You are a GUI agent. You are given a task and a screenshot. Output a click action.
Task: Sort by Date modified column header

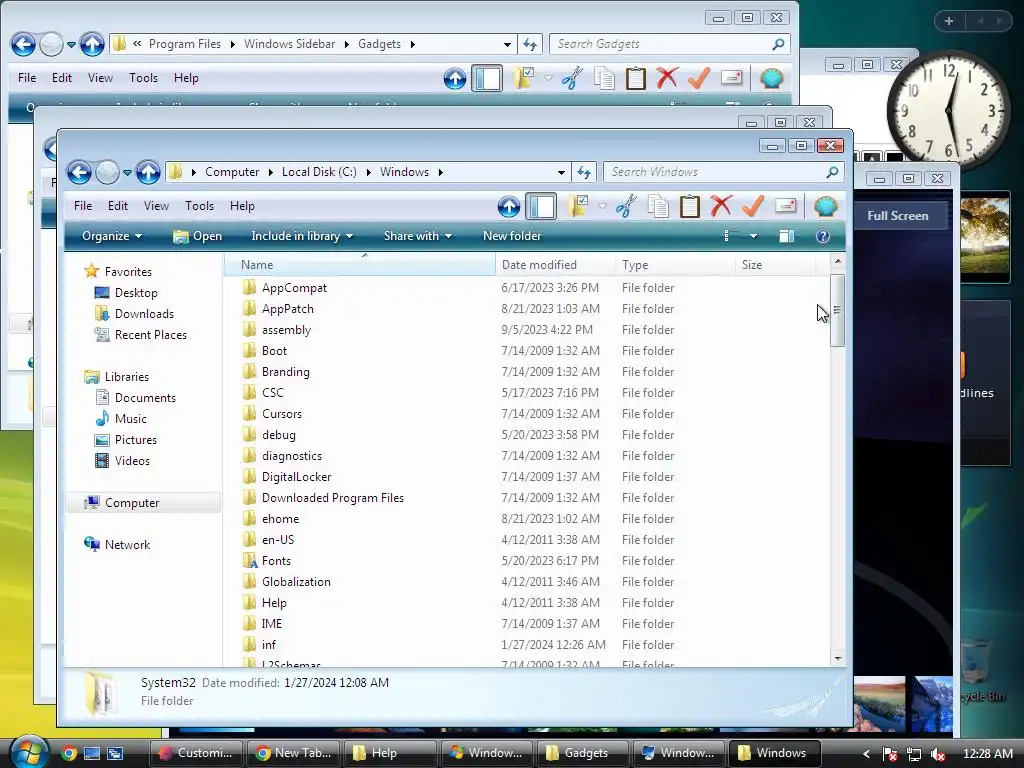(555, 264)
